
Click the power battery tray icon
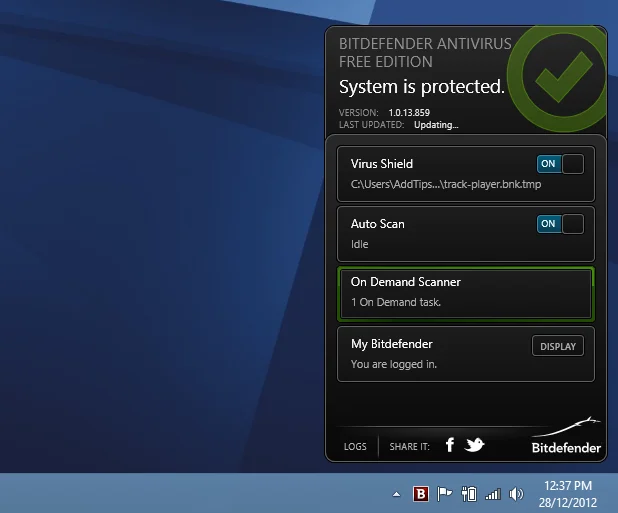(x=469, y=494)
